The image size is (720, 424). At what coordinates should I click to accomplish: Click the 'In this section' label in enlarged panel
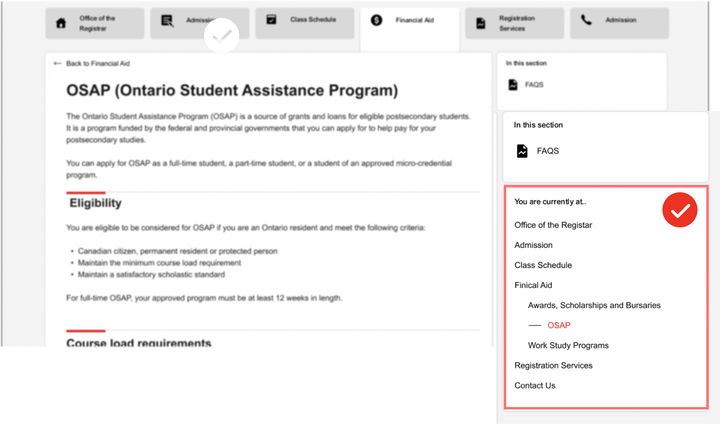coord(538,125)
